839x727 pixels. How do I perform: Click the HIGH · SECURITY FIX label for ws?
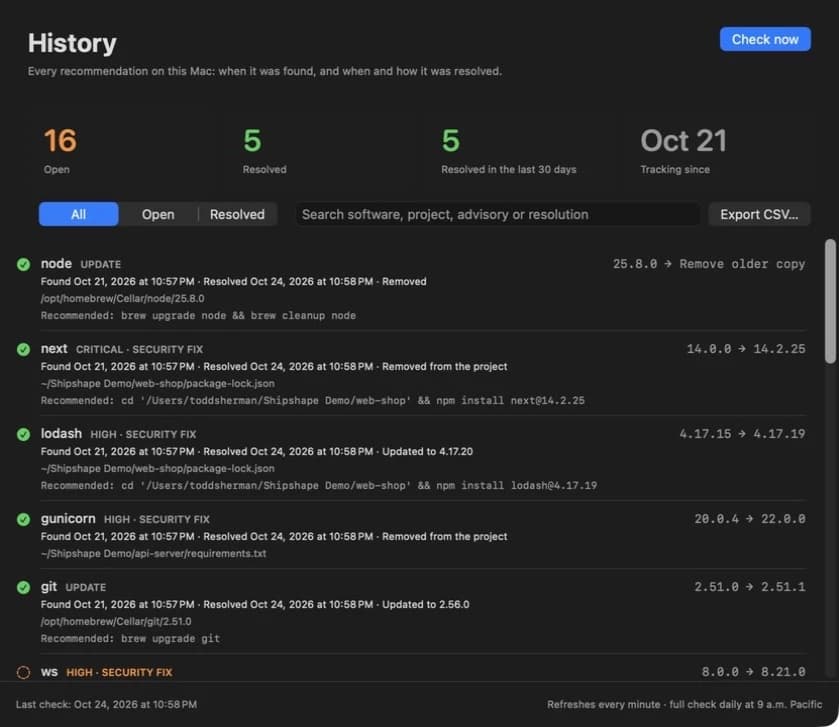[119, 672]
